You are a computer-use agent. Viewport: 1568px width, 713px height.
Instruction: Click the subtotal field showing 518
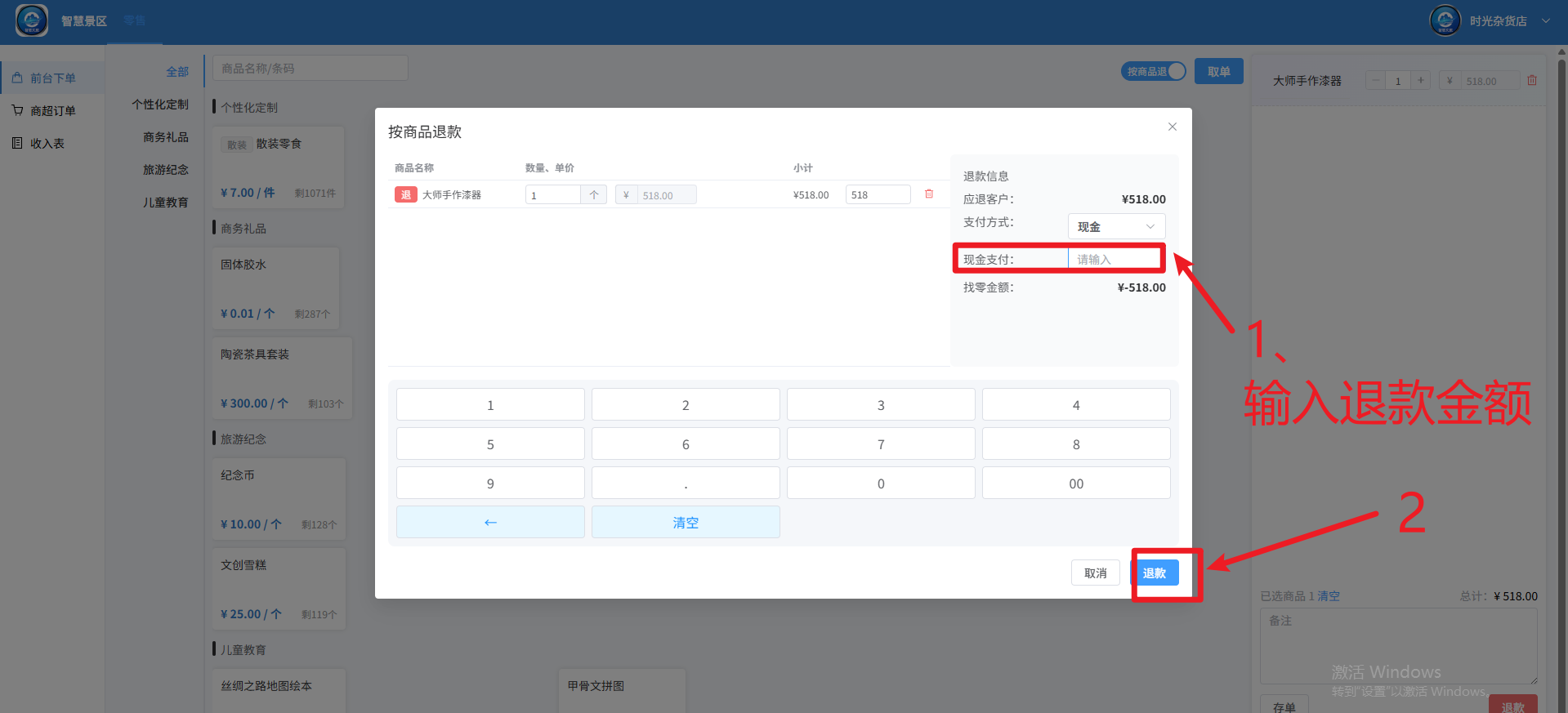[878, 194]
